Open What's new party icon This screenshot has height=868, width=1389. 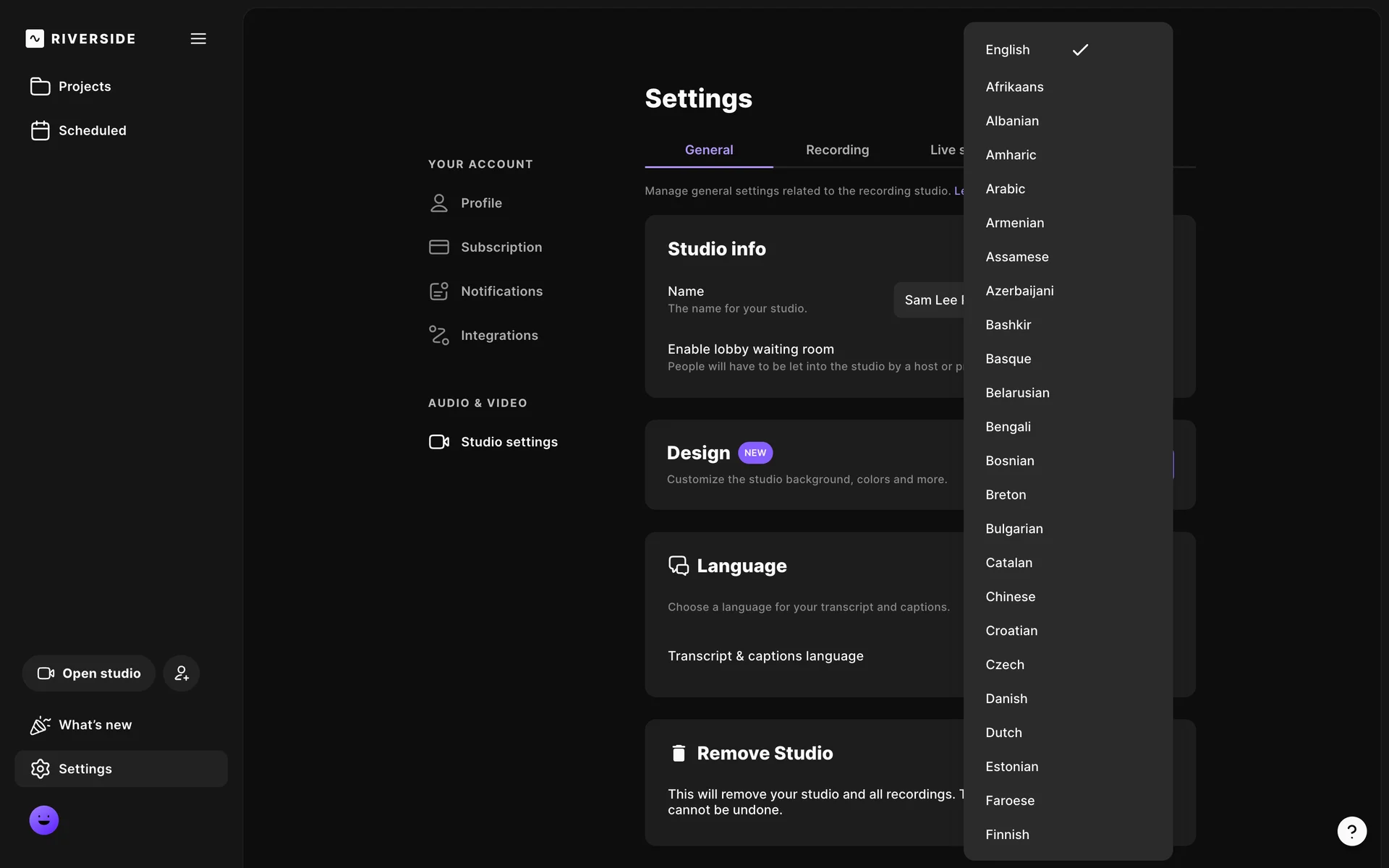click(x=41, y=725)
